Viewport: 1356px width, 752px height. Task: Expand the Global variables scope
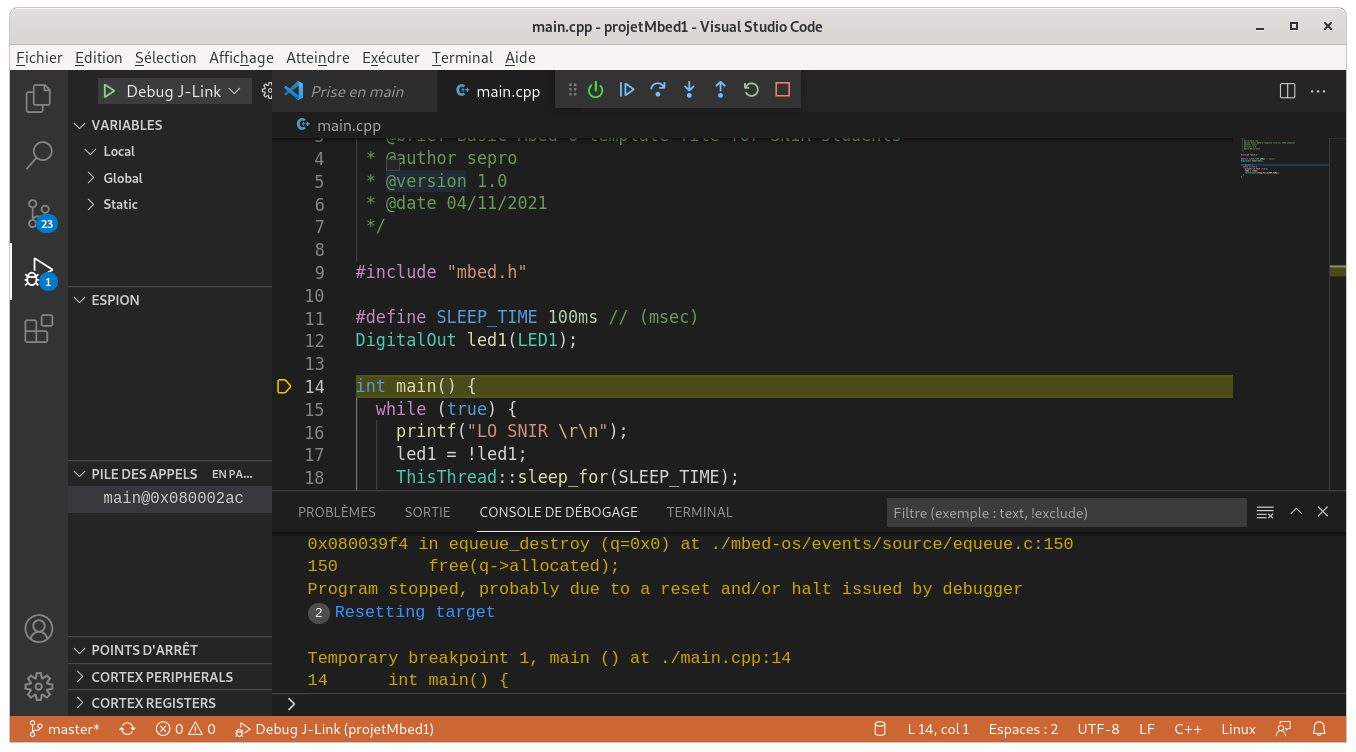[x=170, y=178]
